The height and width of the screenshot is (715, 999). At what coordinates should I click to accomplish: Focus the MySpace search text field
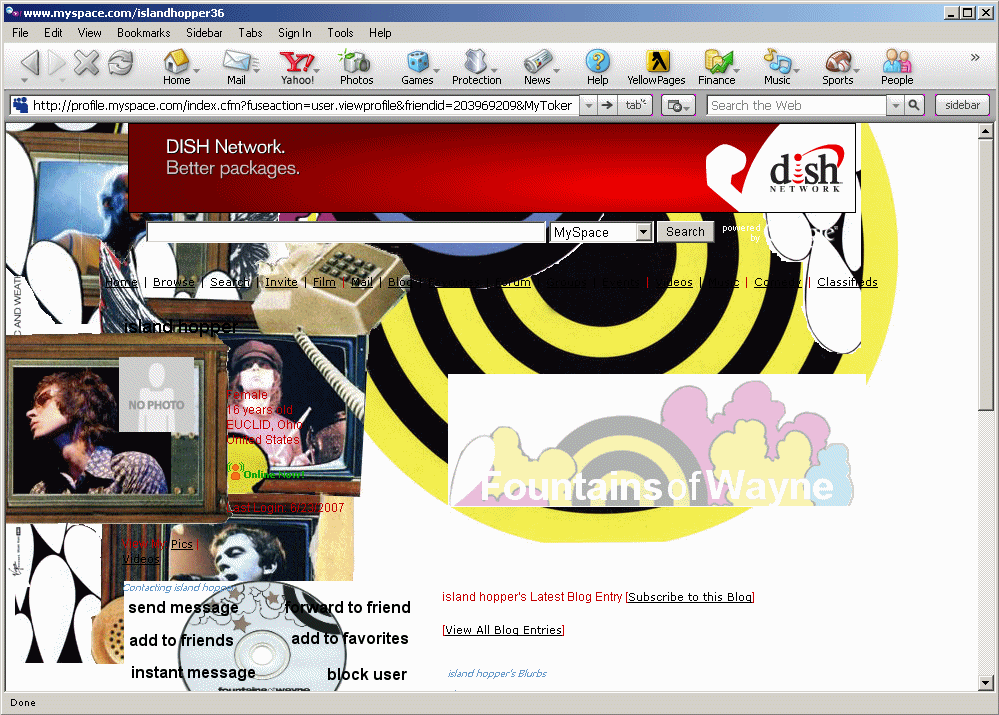[346, 232]
